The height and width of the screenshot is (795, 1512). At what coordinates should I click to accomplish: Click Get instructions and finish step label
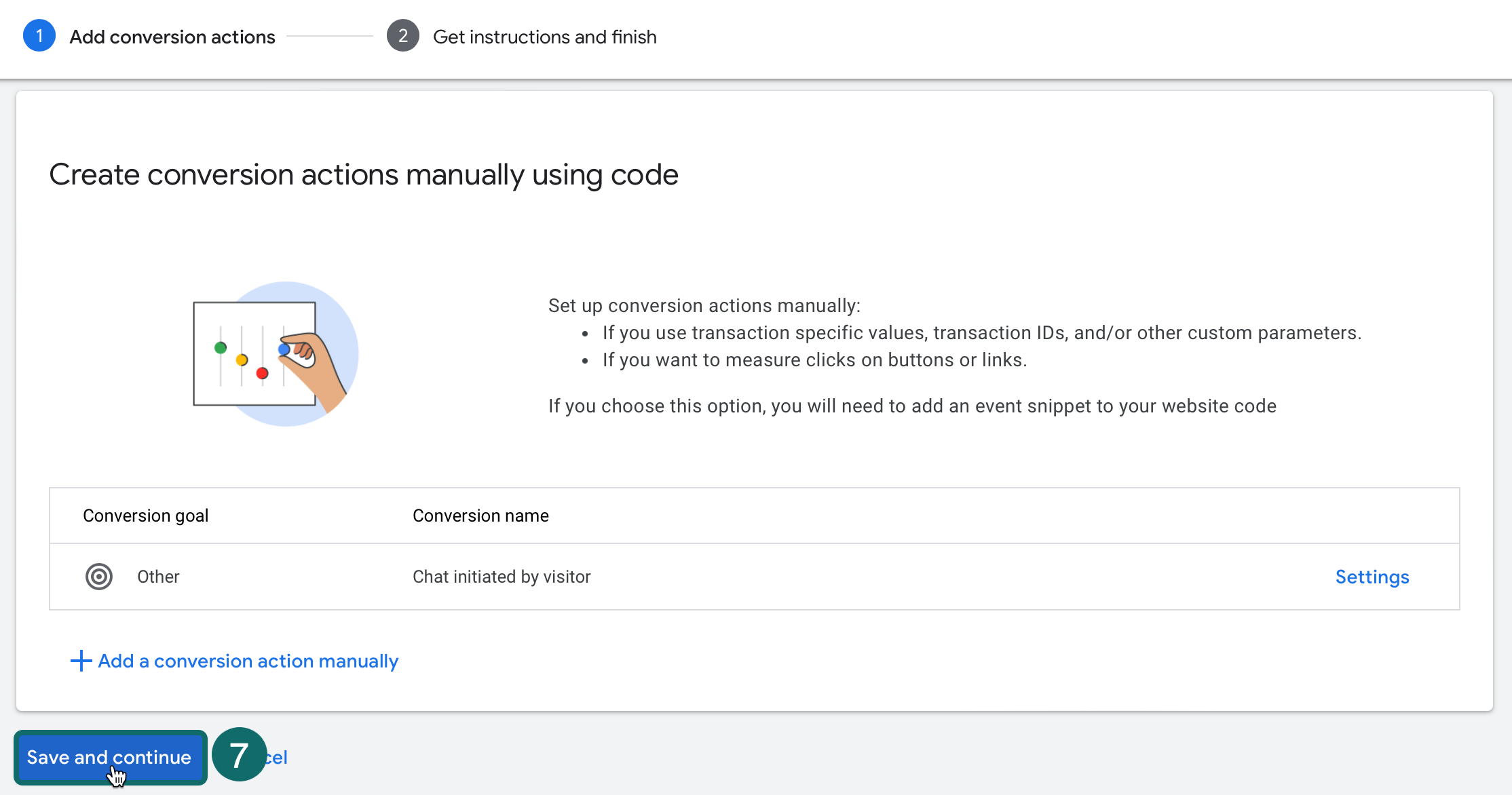pyautogui.click(x=545, y=37)
